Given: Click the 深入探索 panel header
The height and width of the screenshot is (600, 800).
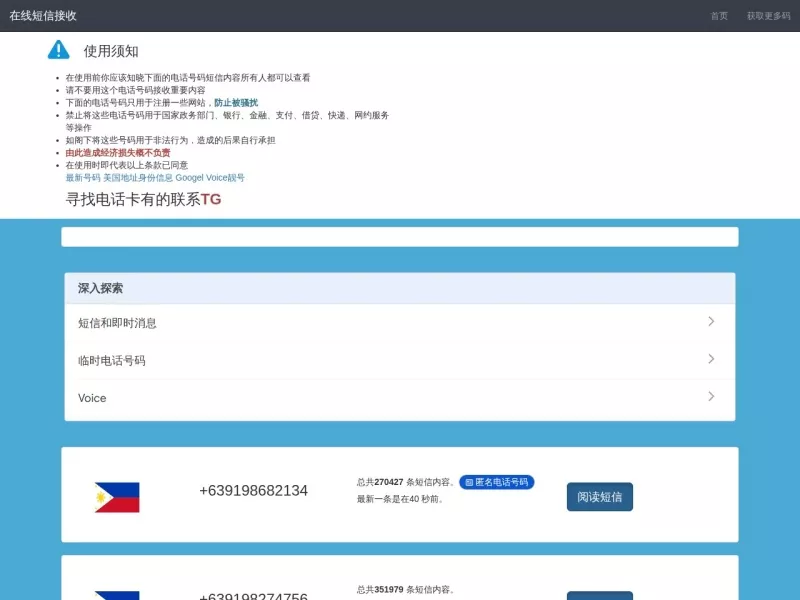Looking at the screenshot, I should tap(399, 288).
